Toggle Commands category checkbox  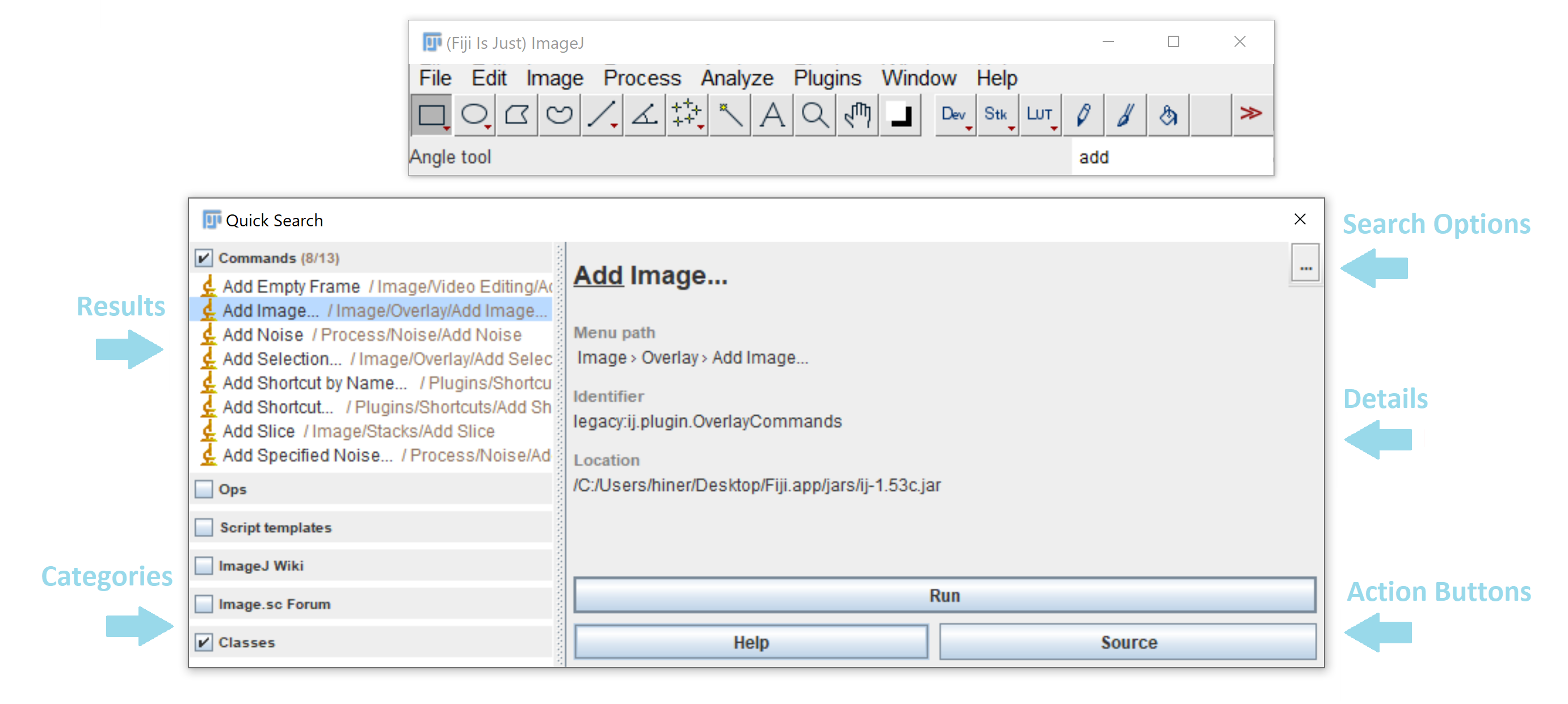(200, 258)
